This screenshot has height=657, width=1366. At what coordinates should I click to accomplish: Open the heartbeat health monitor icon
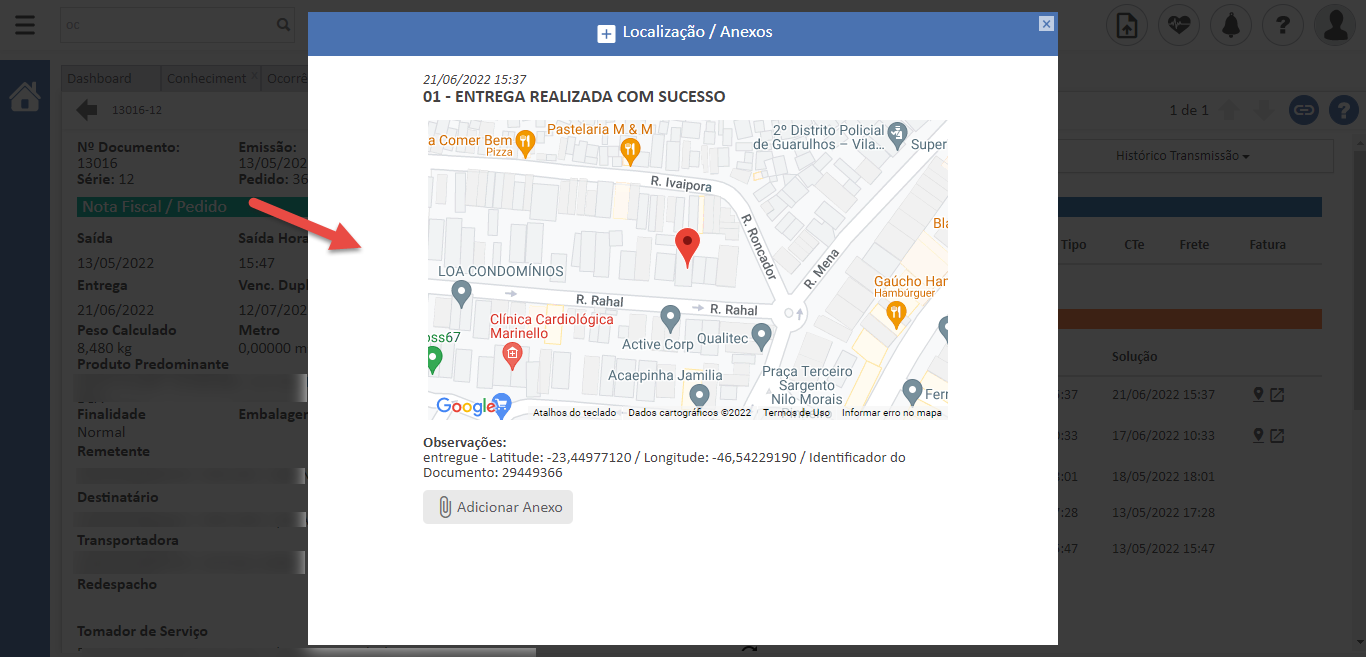click(x=1179, y=26)
